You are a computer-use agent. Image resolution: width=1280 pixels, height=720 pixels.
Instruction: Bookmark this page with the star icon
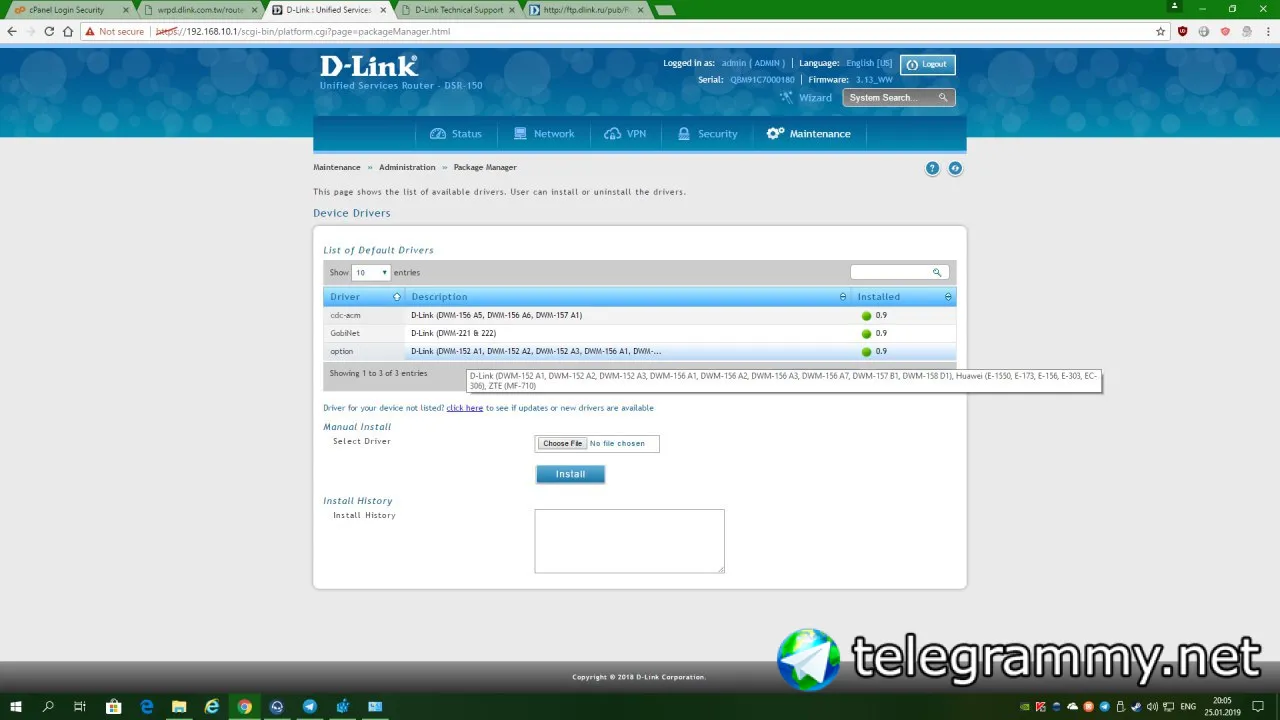click(x=1161, y=31)
